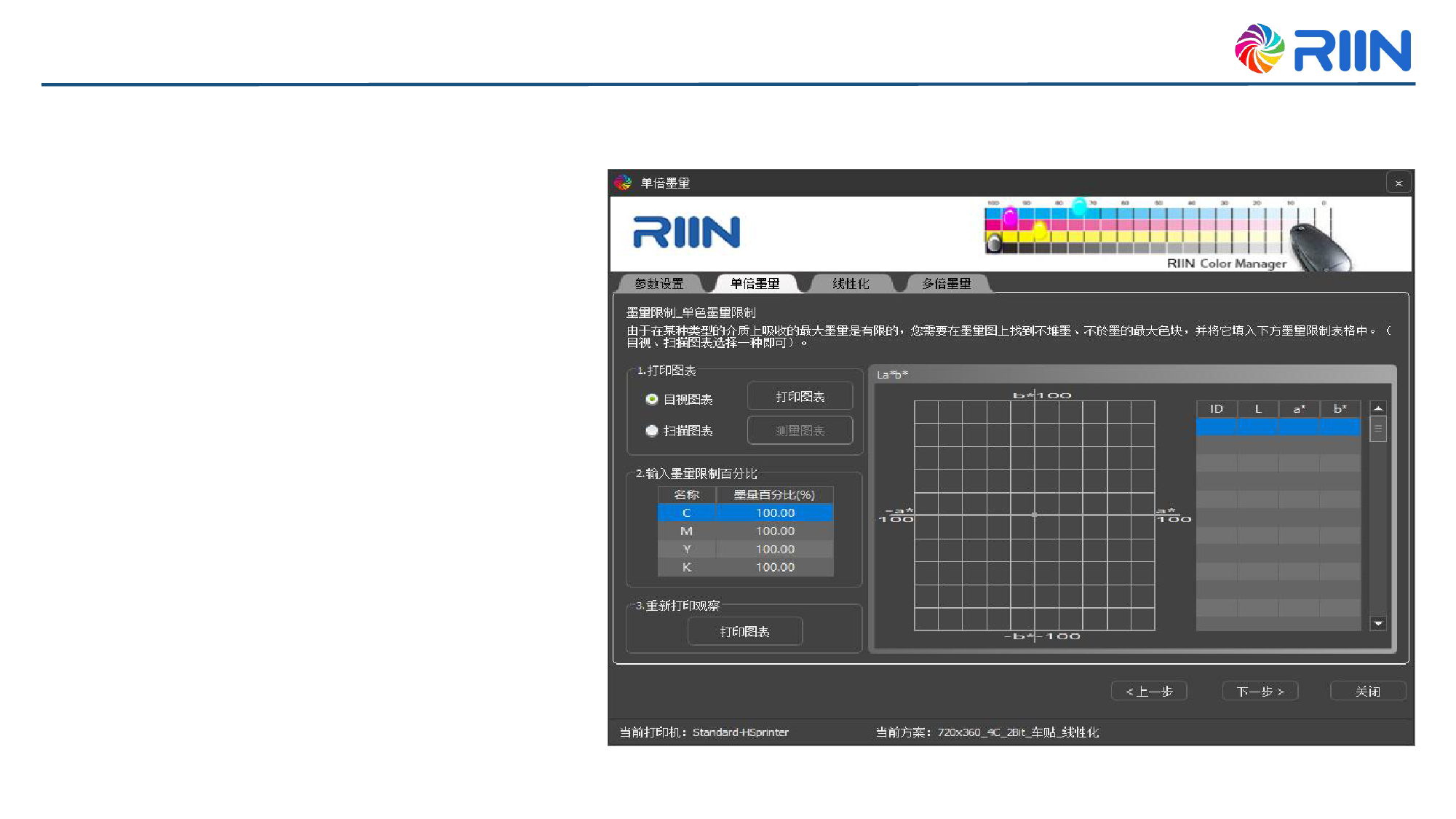Click the RIIN color wheel titlebar icon
The image size is (1456, 819).
click(x=623, y=183)
